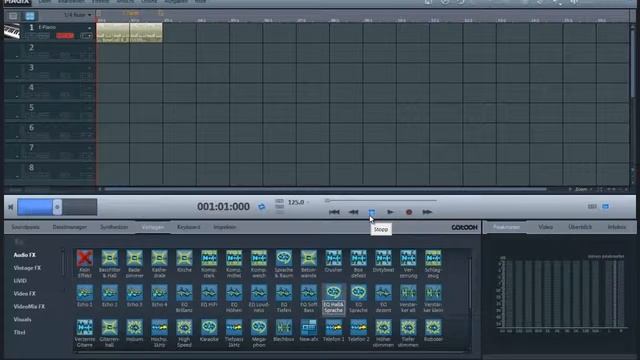Viewport: 640px width, 360px height.
Task: Choose the Telefon 2 effect
Action: tap(358, 327)
